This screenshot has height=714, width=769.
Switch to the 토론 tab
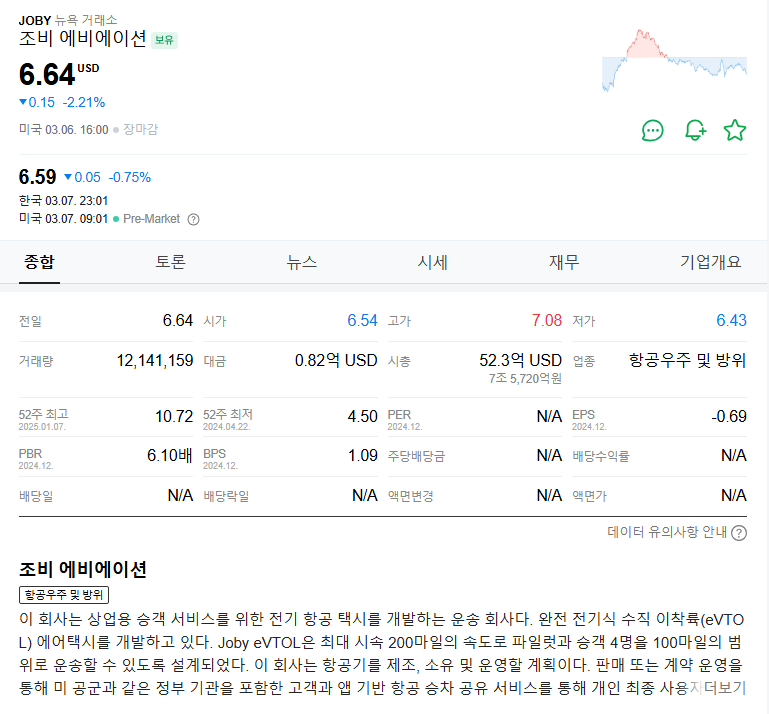tap(170, 262)
